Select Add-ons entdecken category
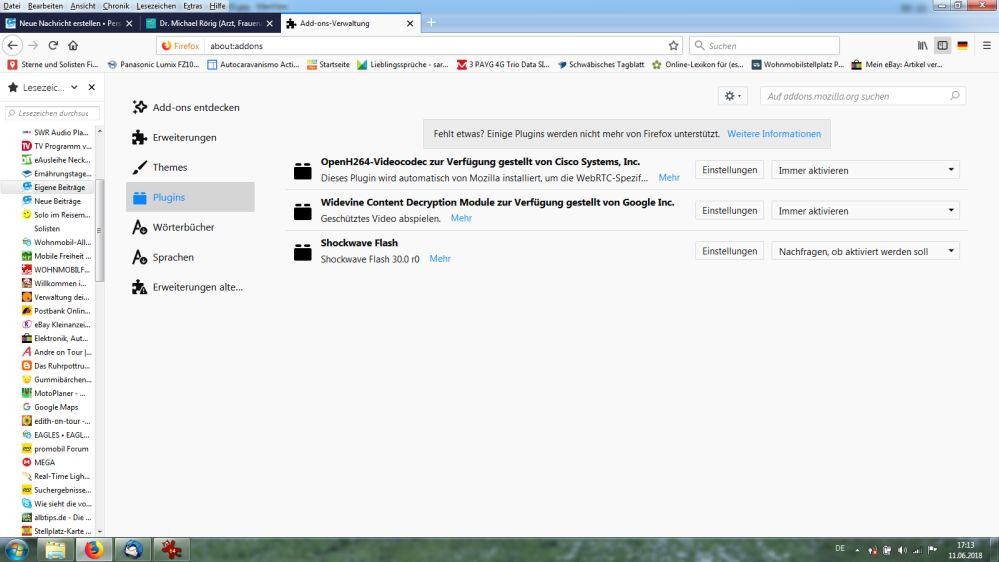 coord(190,107)
